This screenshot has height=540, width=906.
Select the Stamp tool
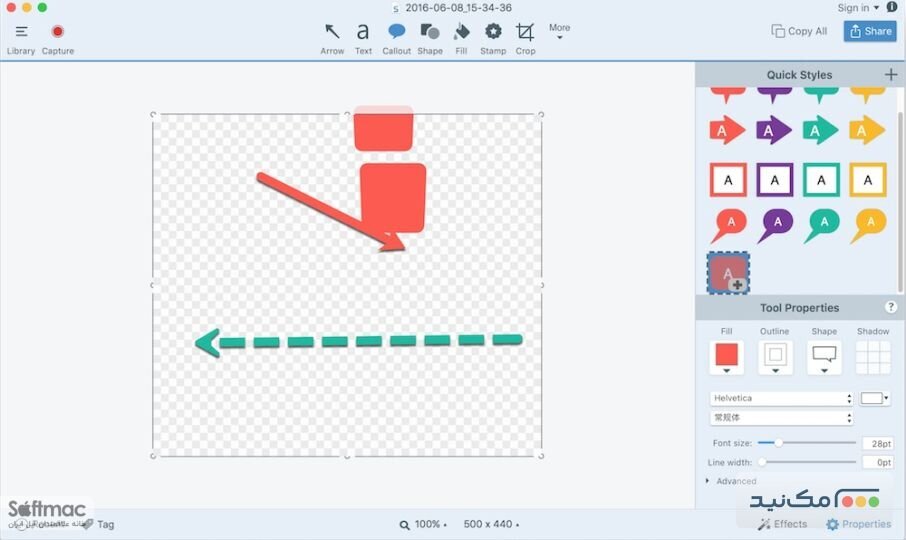(493, 39)
